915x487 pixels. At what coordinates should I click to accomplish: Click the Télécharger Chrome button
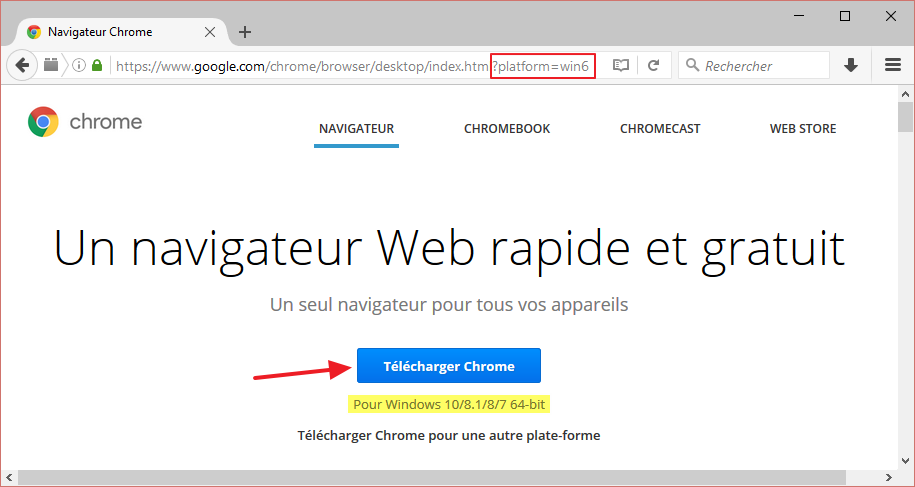449,366
